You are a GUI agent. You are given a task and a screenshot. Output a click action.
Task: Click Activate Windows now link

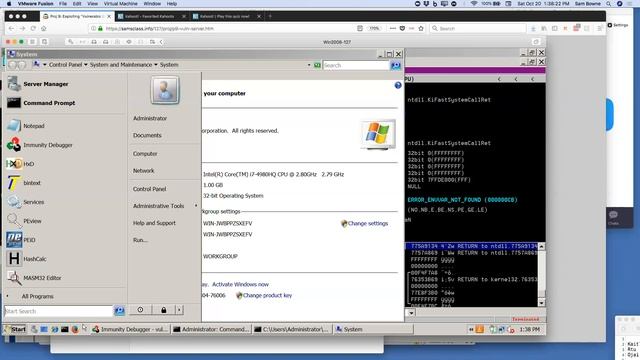tap(240, 284)
